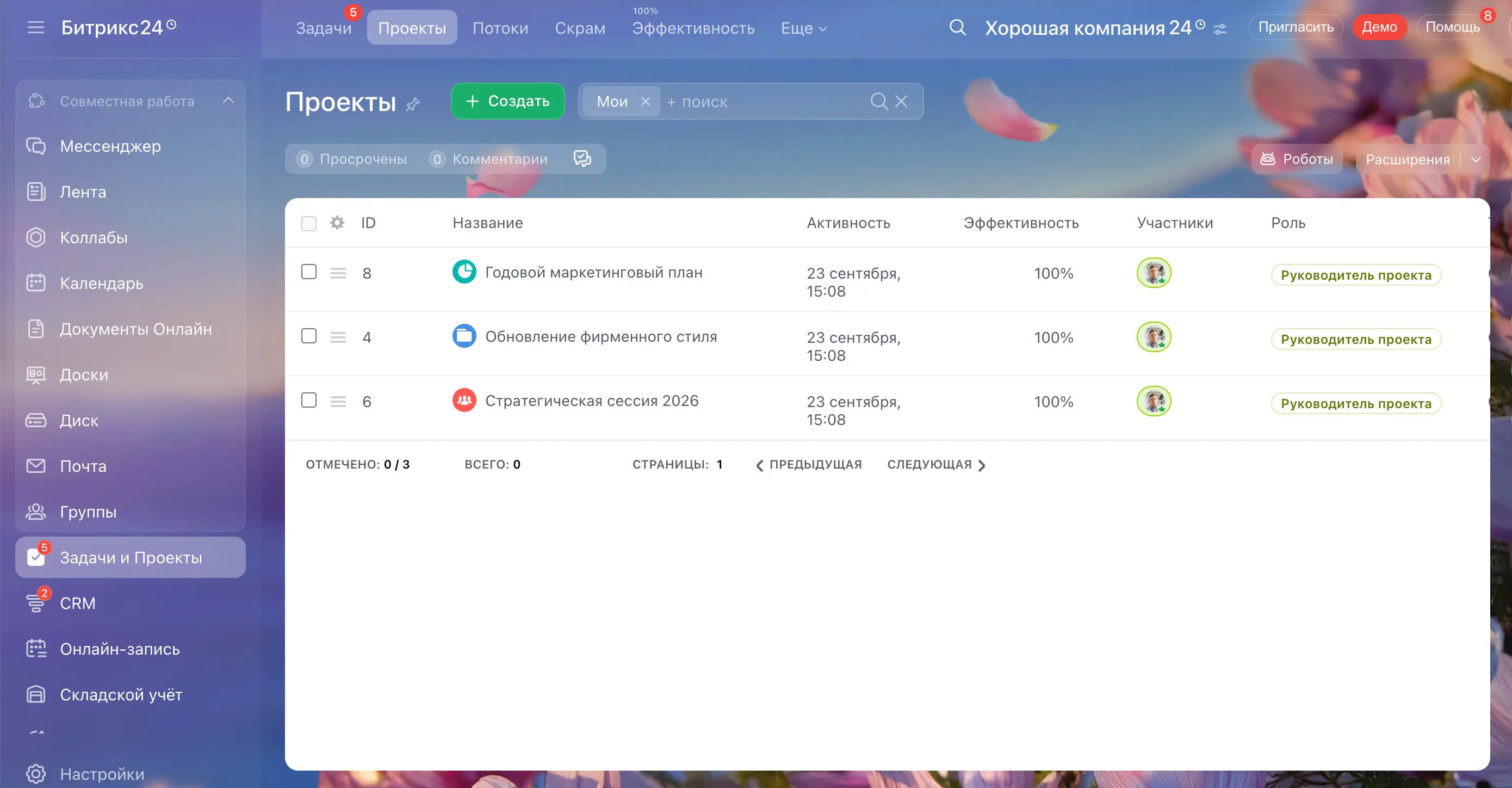Viewport: 1512px width, 788px height.
Task: Collapse the Совместная работа sidebar section
Action: (x=228, y=101)
